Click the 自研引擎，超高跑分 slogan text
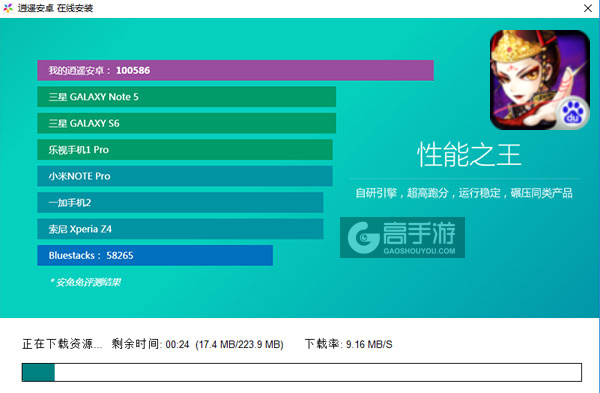The width and height of the screenshot is (600, 393). click(464, 193)
